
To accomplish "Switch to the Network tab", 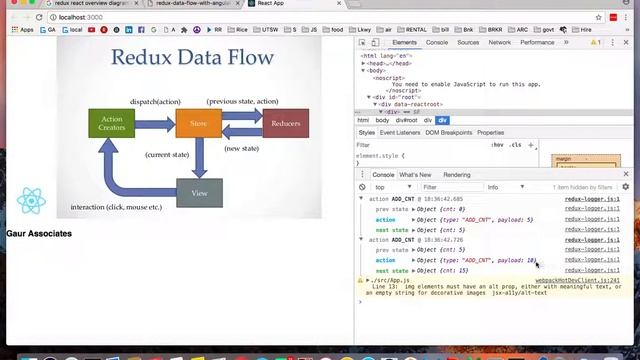I will (x=500, y=42).
